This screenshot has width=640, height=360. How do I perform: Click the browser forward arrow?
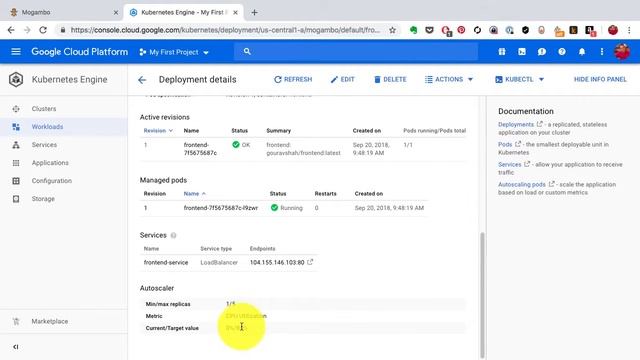click(x=27, y=30)
